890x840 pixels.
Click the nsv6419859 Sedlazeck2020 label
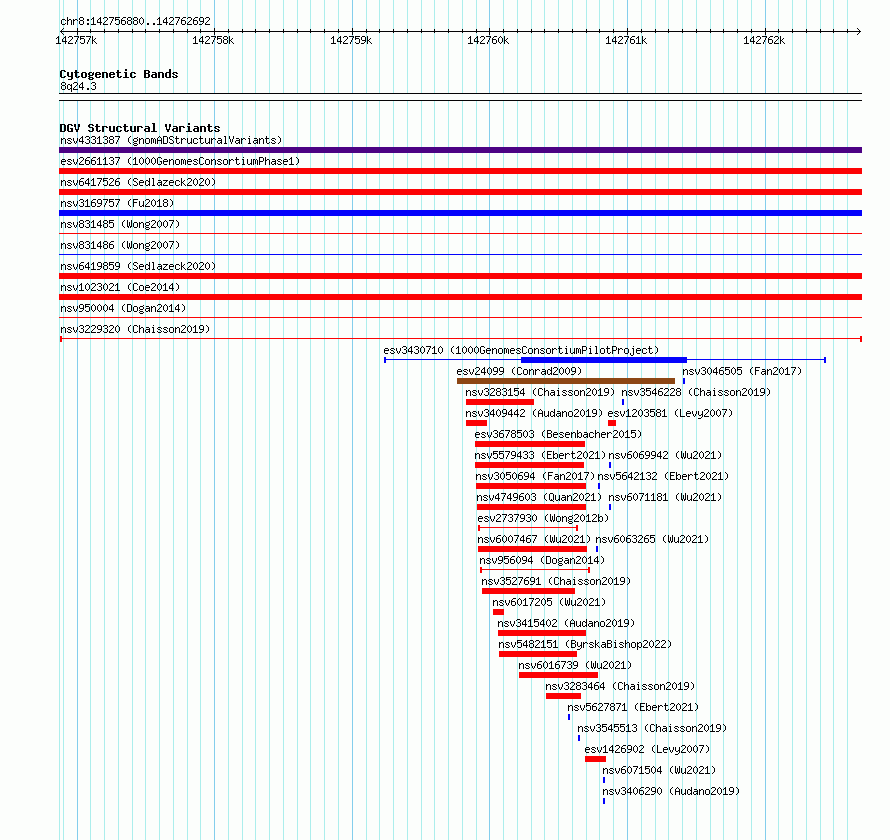coord(138,266)
